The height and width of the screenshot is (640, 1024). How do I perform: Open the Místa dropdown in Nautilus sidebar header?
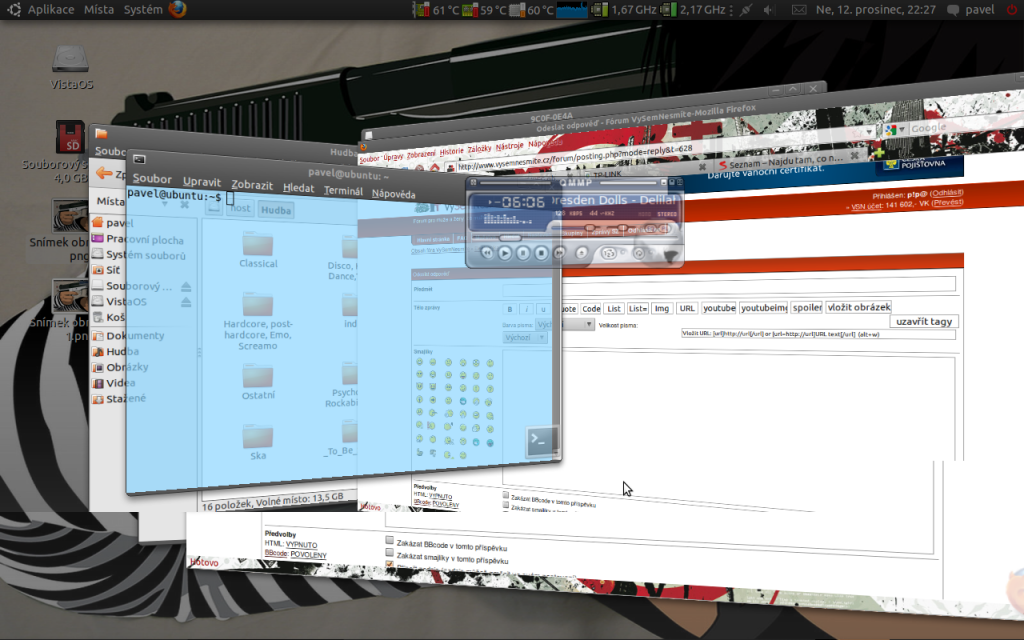point(165,204)
